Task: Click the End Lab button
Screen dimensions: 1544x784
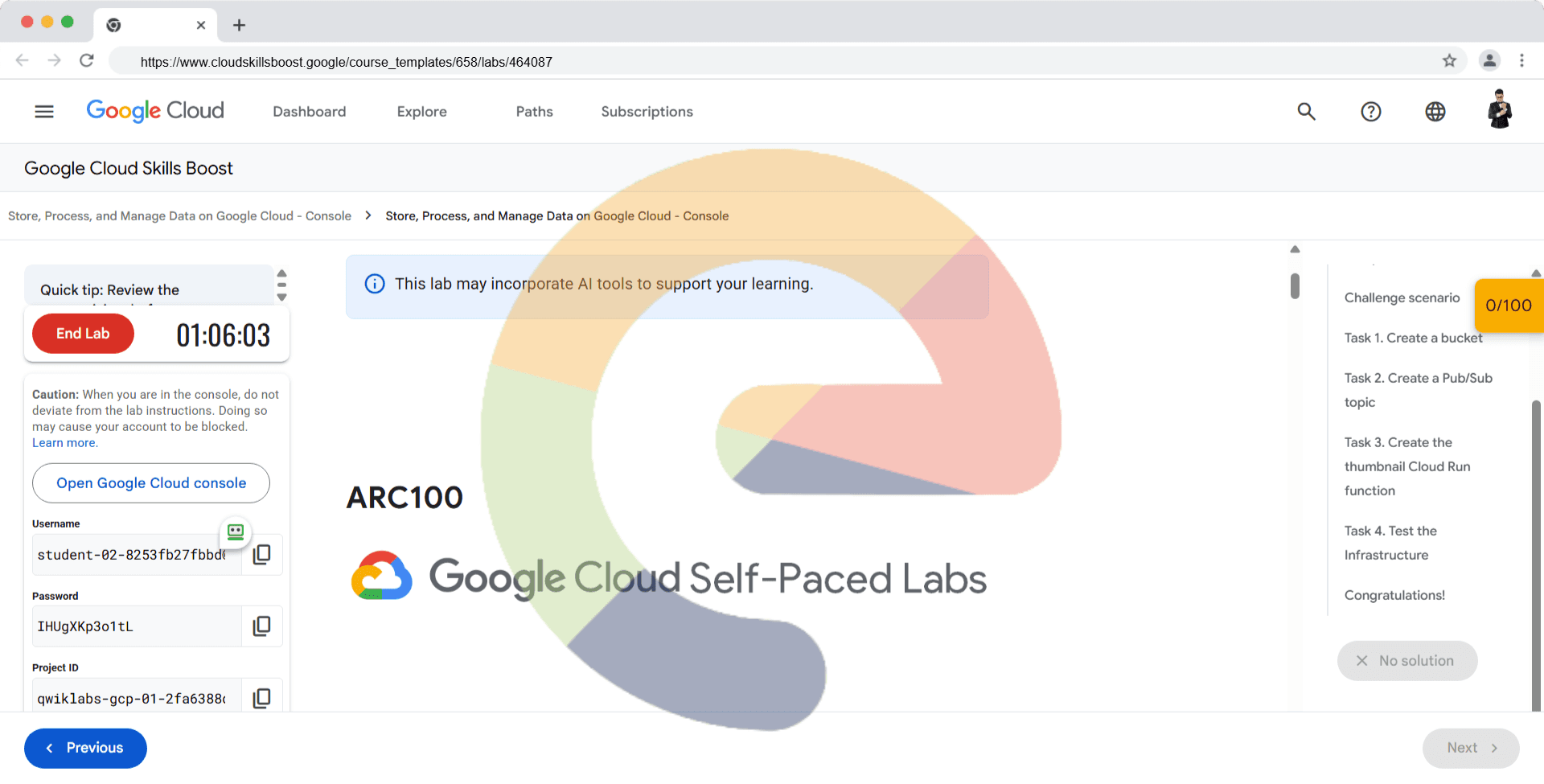Action: [83, 334]
